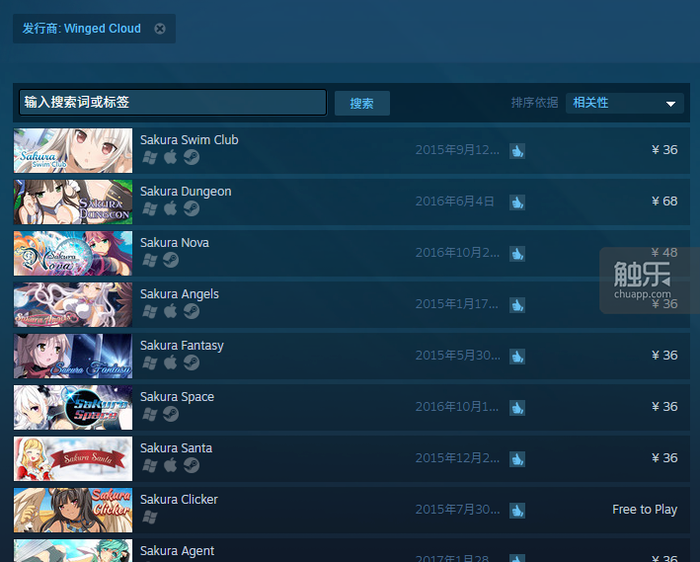This screenshot has height=562, width=700.
Task: Focus the search terms input field
Action: coord(173,102)
